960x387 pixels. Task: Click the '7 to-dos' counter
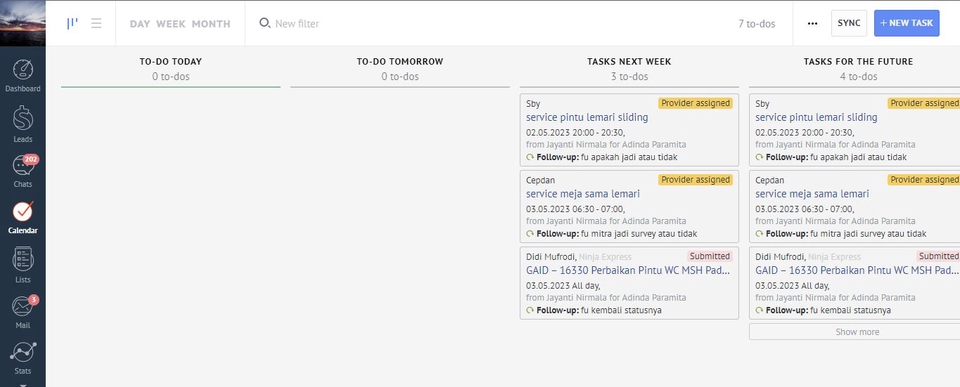pos(757,24)
